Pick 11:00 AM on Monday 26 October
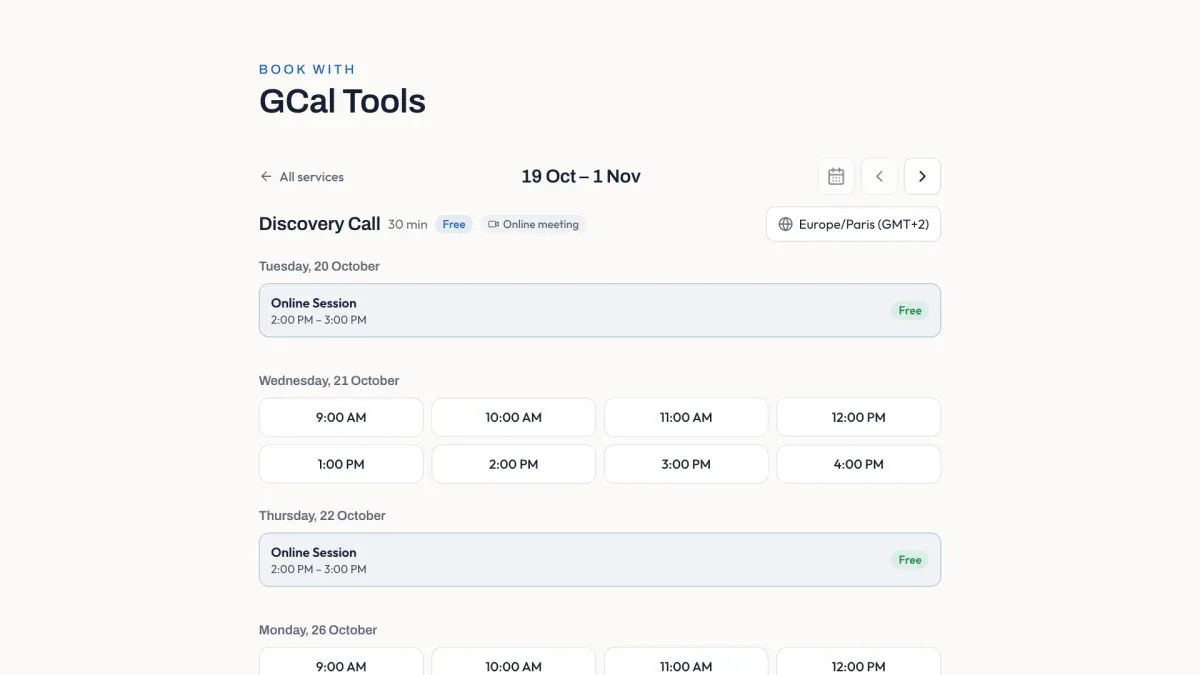 click(x=686, y=661)
